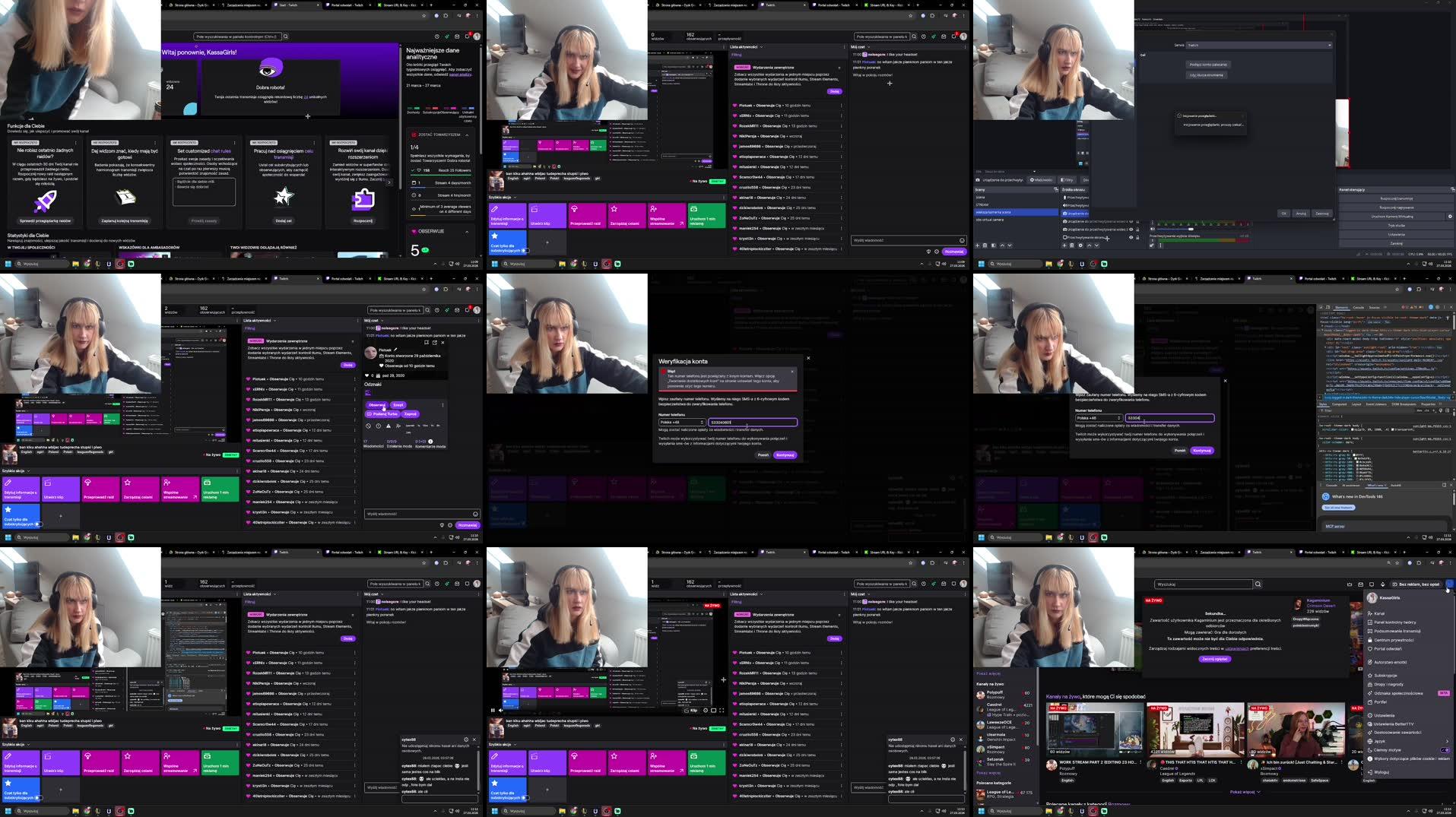The width and height of the screenshot is (1456, 817).
Task: Delete source using OBS Źródła obrazu trash icon
Action: click(x=1072, y=245)
